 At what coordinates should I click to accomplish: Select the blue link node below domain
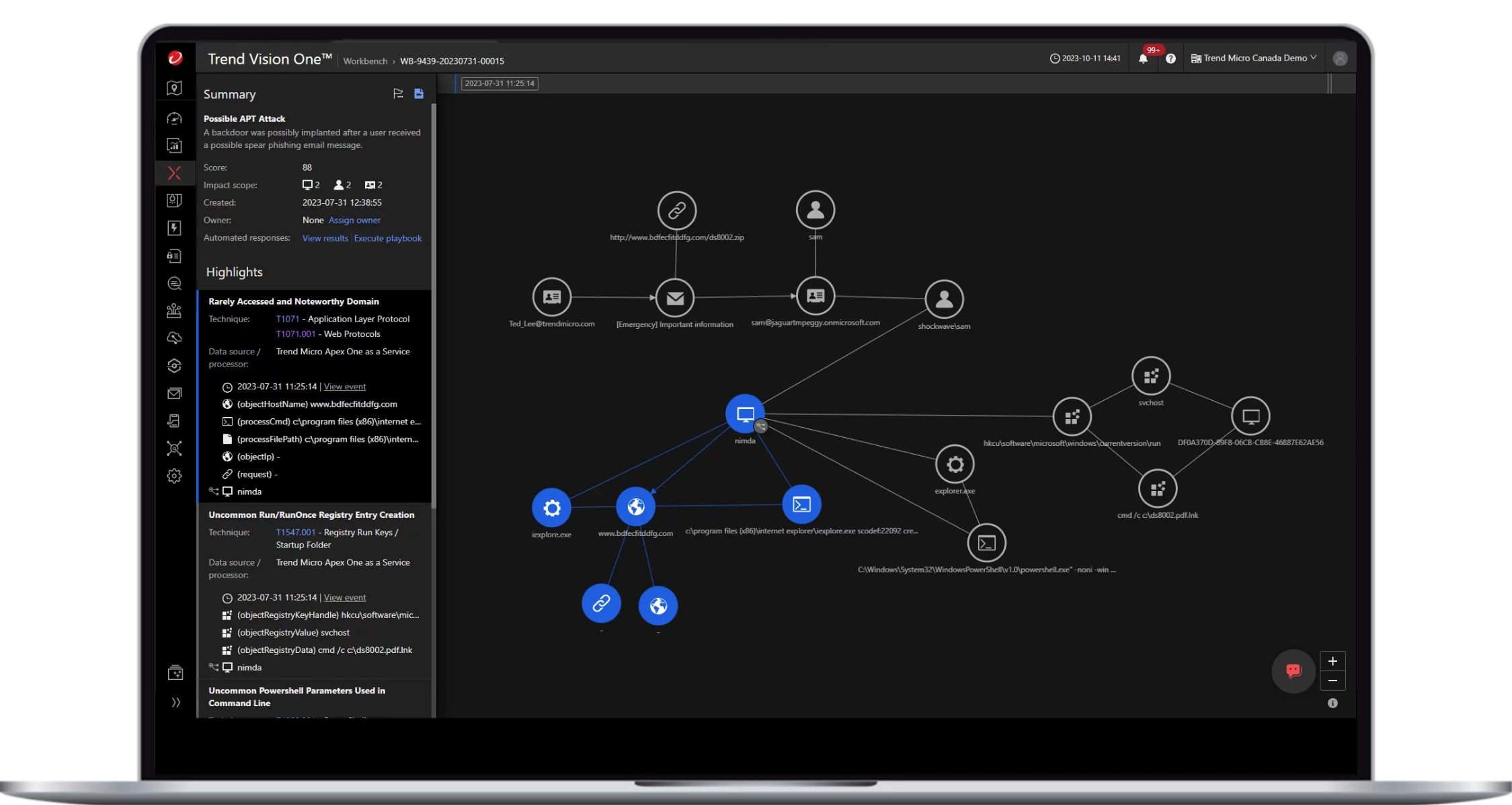point(601,603)
